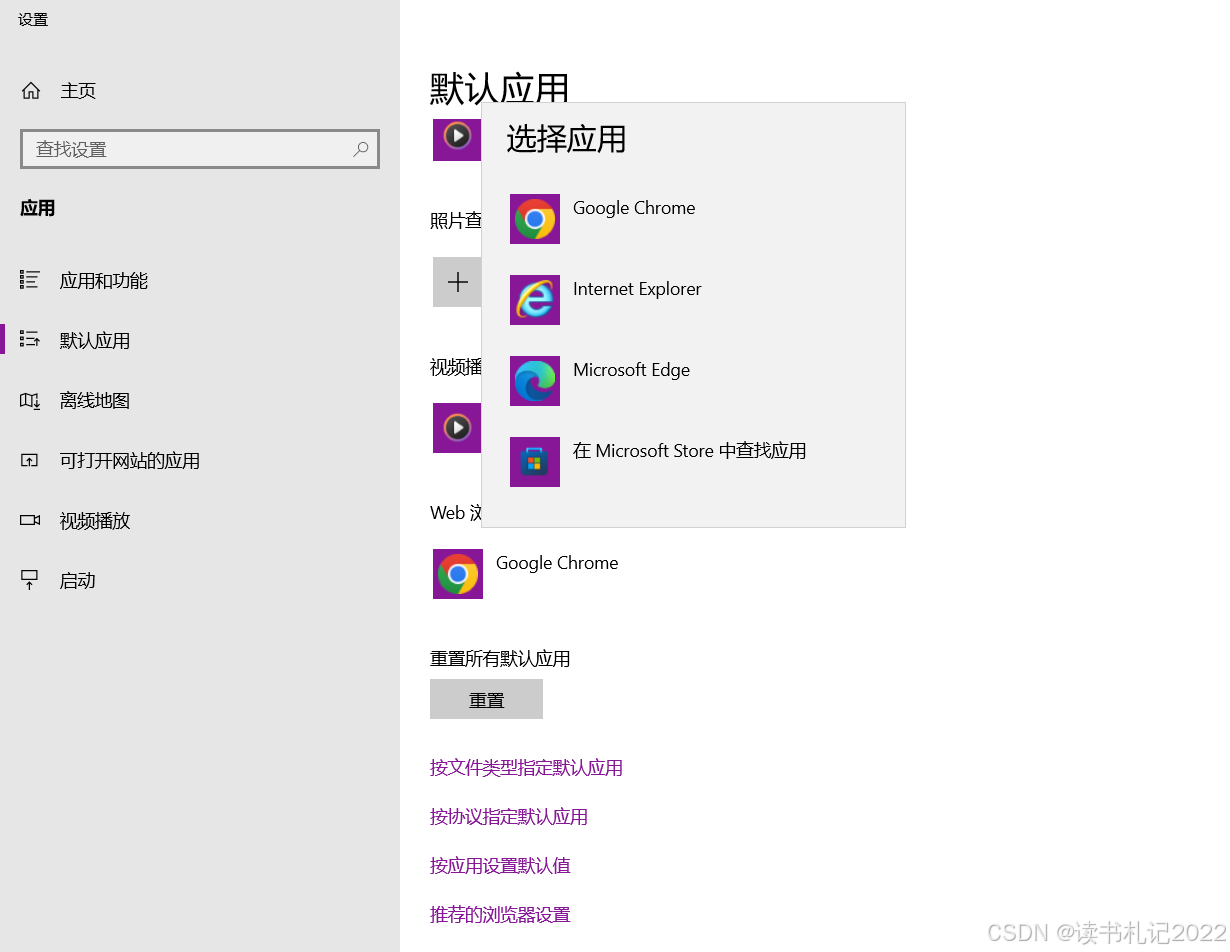Image resolution: width=1230 pixels, height=952 pixels.
Task: Open 启动 in the sidebar
Action: [x=78, y=581]
